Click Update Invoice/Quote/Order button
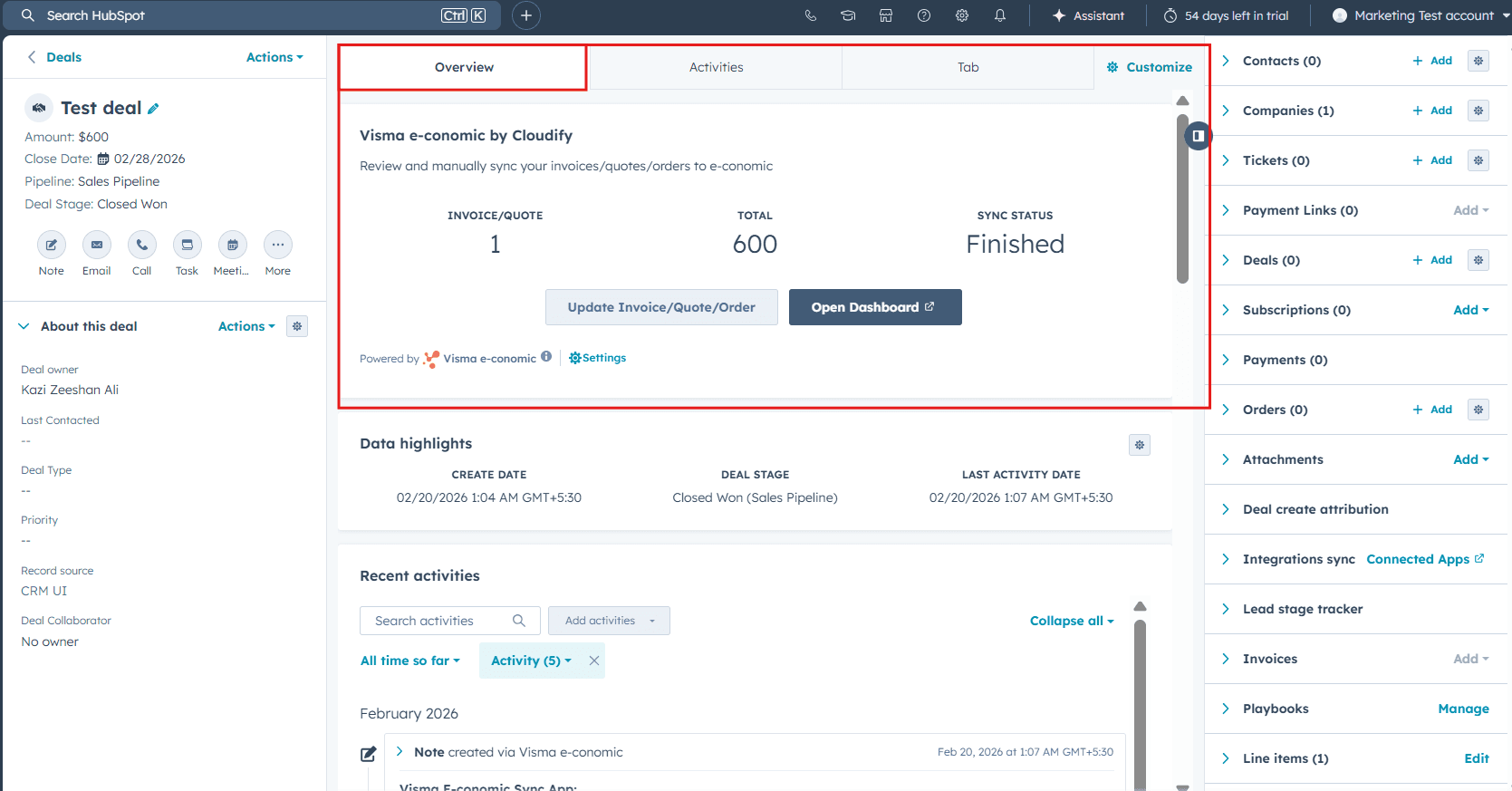 pos(661,307)
